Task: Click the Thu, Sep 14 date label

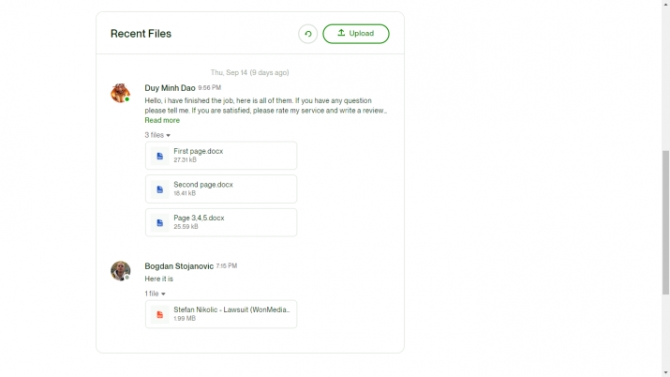Action: [x=250, y=73]
